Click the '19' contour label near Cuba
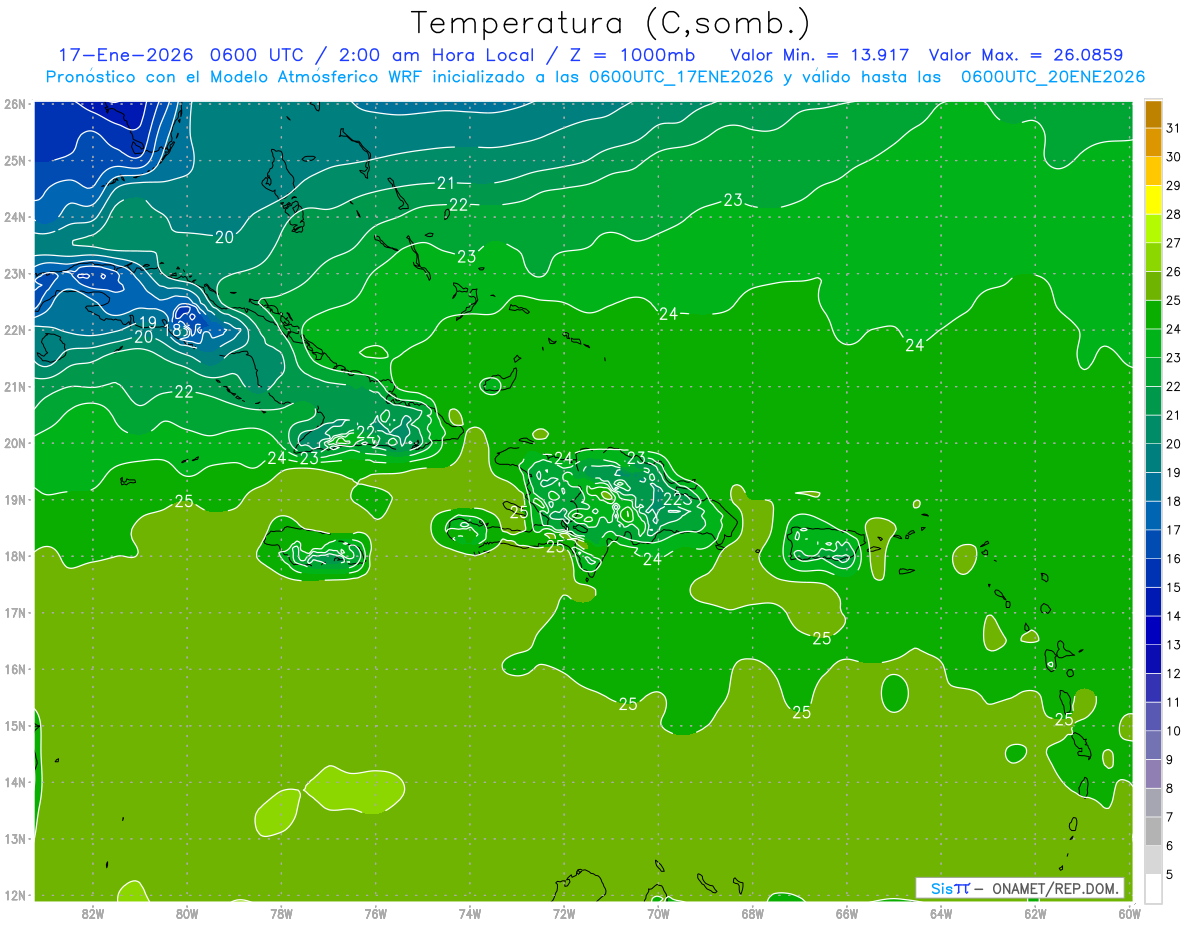This screenshot has width=1200, height=927. 147,322
